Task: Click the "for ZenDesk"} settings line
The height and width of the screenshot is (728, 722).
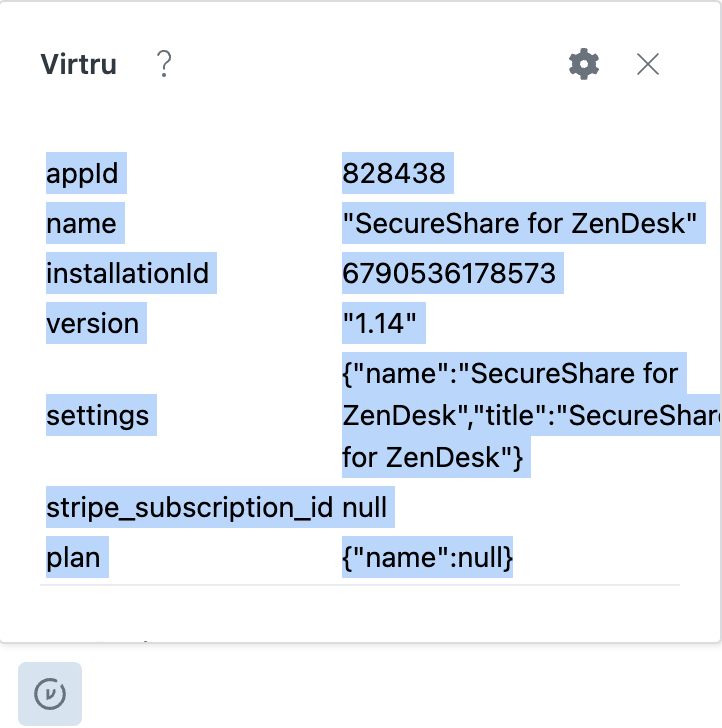Action: click(x=432, y=457)
